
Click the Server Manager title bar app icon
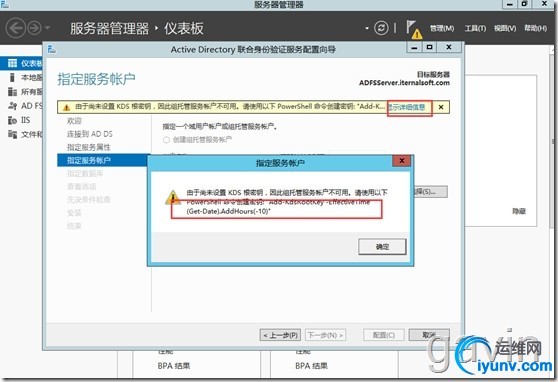pyautogui.click(x=5, y=4)
